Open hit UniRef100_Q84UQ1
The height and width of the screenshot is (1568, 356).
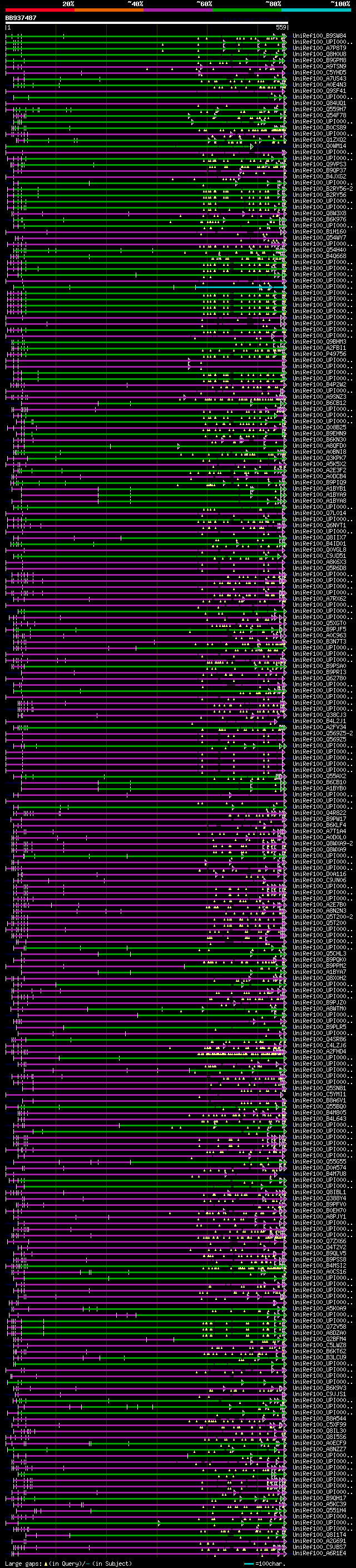319,103
